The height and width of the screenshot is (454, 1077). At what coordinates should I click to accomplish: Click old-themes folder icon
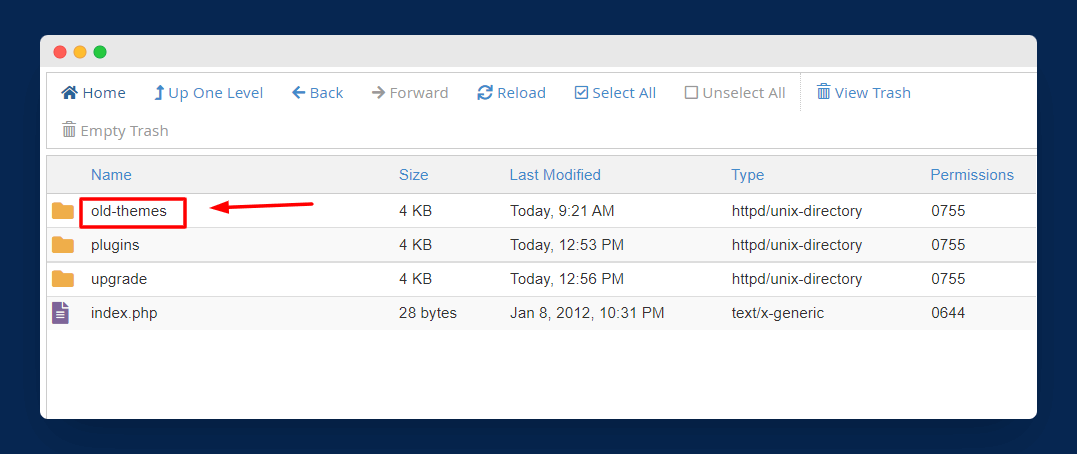(x=63, y=211)
